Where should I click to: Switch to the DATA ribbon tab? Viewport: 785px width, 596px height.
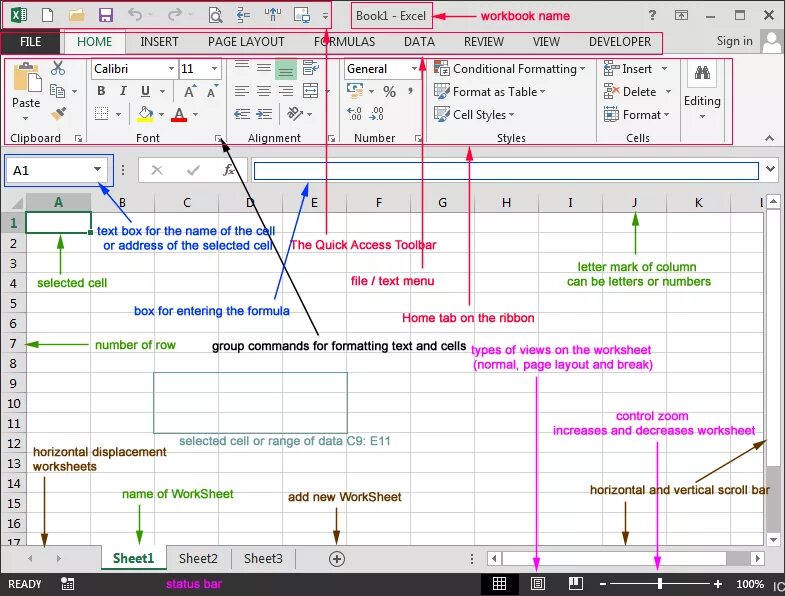[x=419, y=42]
